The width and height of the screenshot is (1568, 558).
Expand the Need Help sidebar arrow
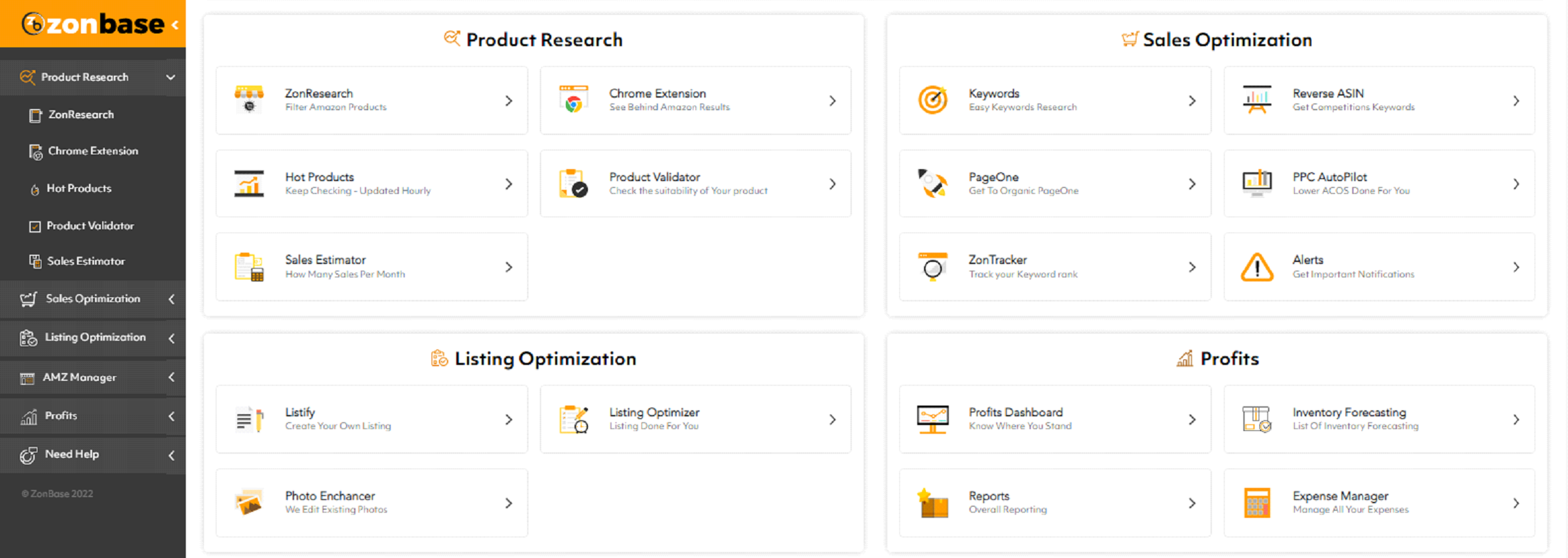(x=172, y=455)
